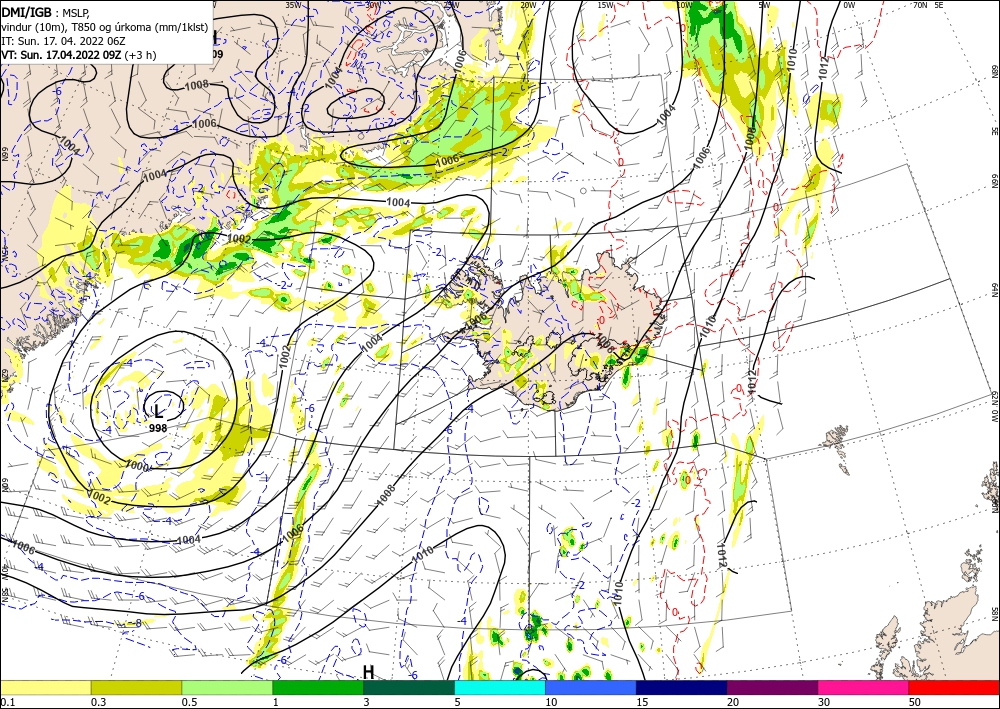Choose the purple 20 mm legend swatch
The image size is (1000, 709).
772,687
